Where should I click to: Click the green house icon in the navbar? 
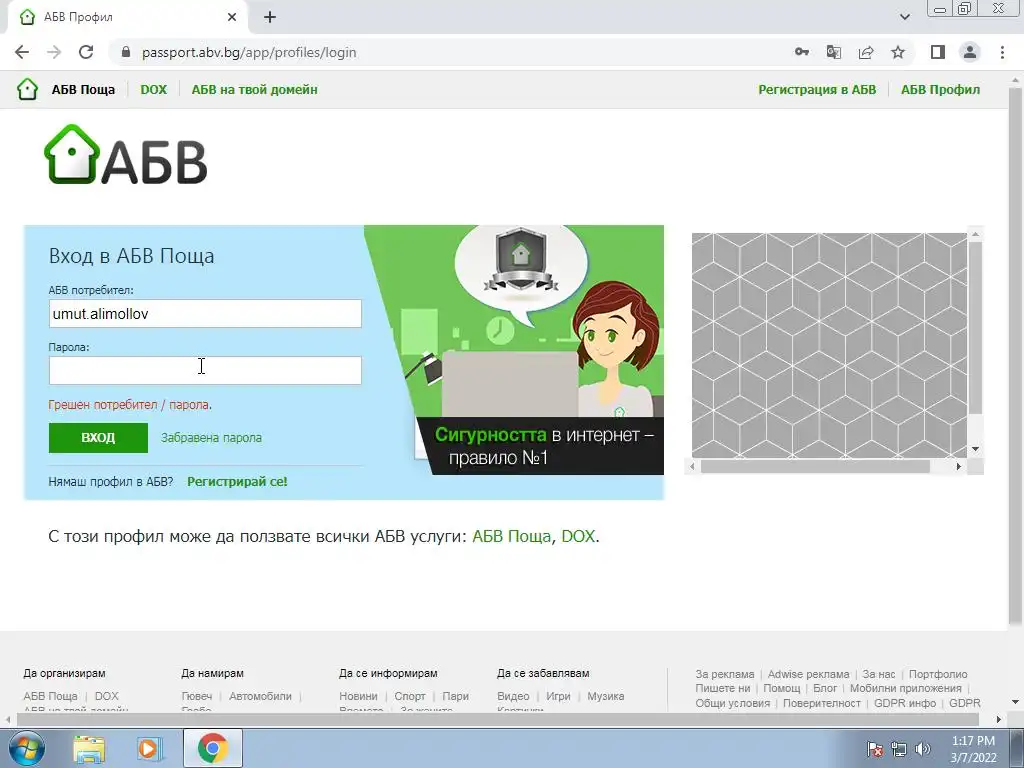pyautogui.click(x=27, y=89)
